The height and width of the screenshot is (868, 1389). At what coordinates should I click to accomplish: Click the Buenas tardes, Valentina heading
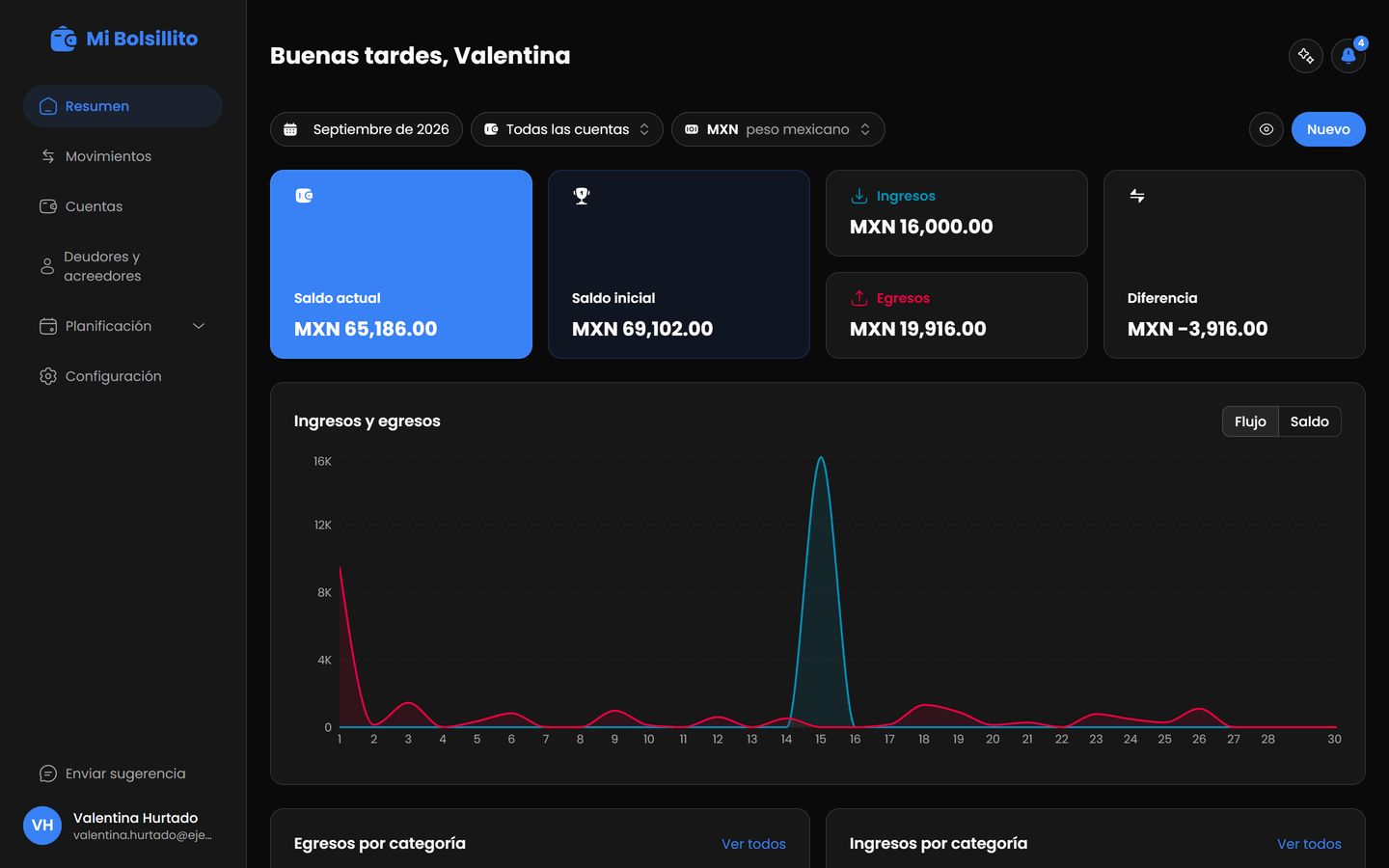point(420,56)
